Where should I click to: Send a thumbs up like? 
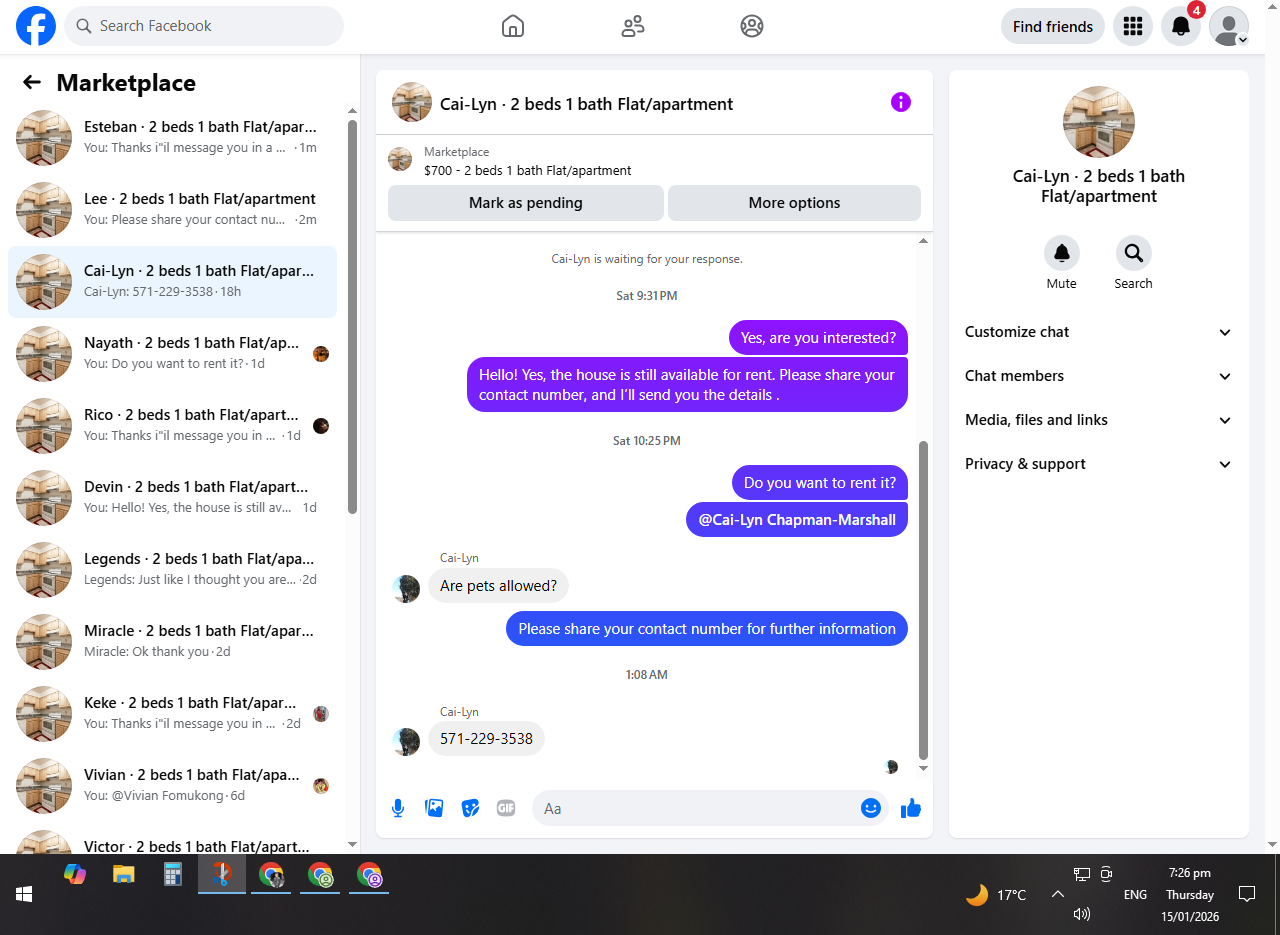[911, 808]
